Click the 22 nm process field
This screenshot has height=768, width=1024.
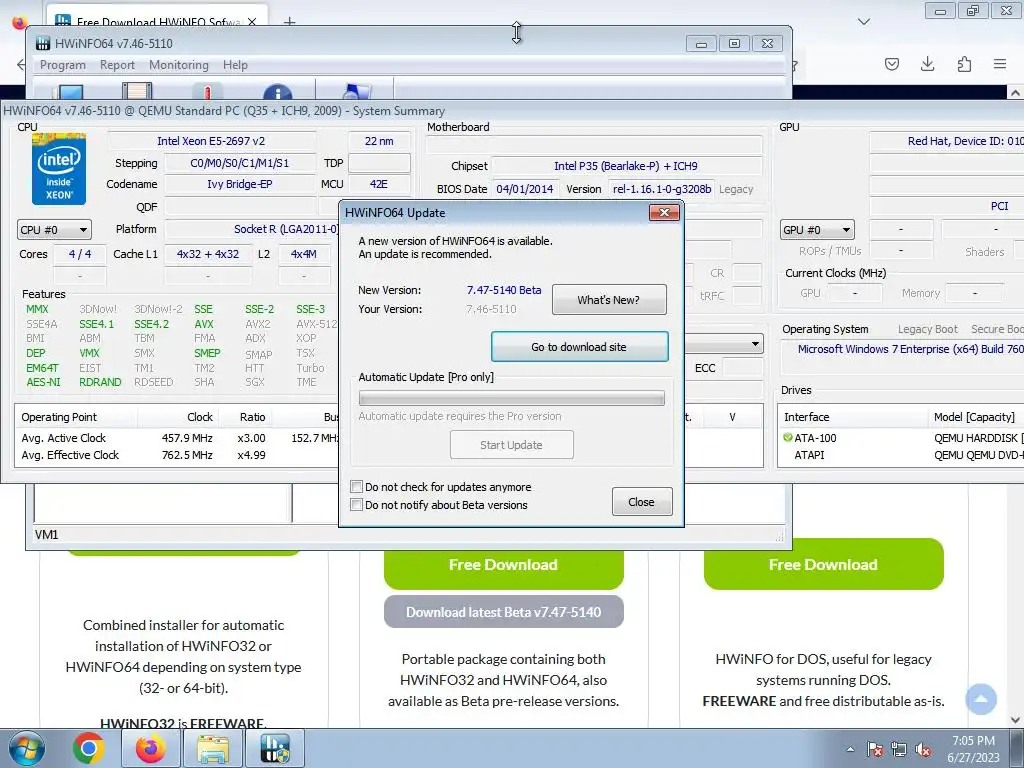379,141
